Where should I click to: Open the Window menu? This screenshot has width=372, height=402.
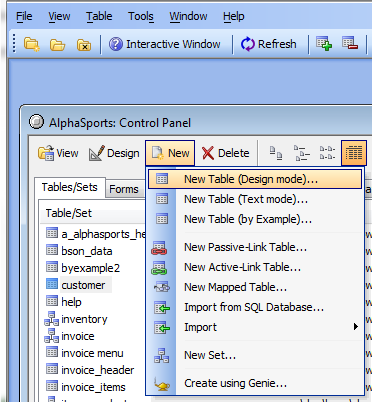point(188,16)
